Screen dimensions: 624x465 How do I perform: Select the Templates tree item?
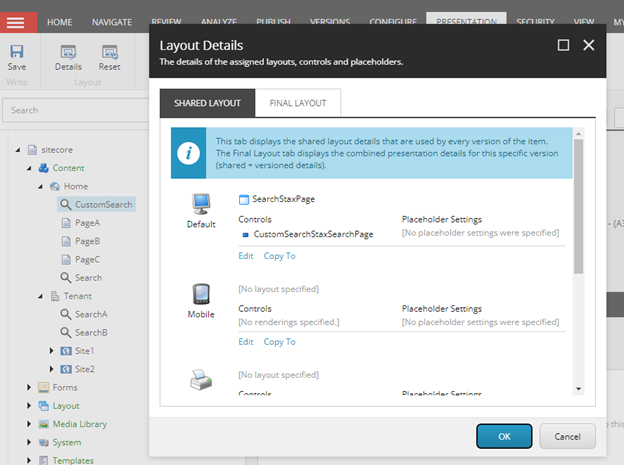73,460
